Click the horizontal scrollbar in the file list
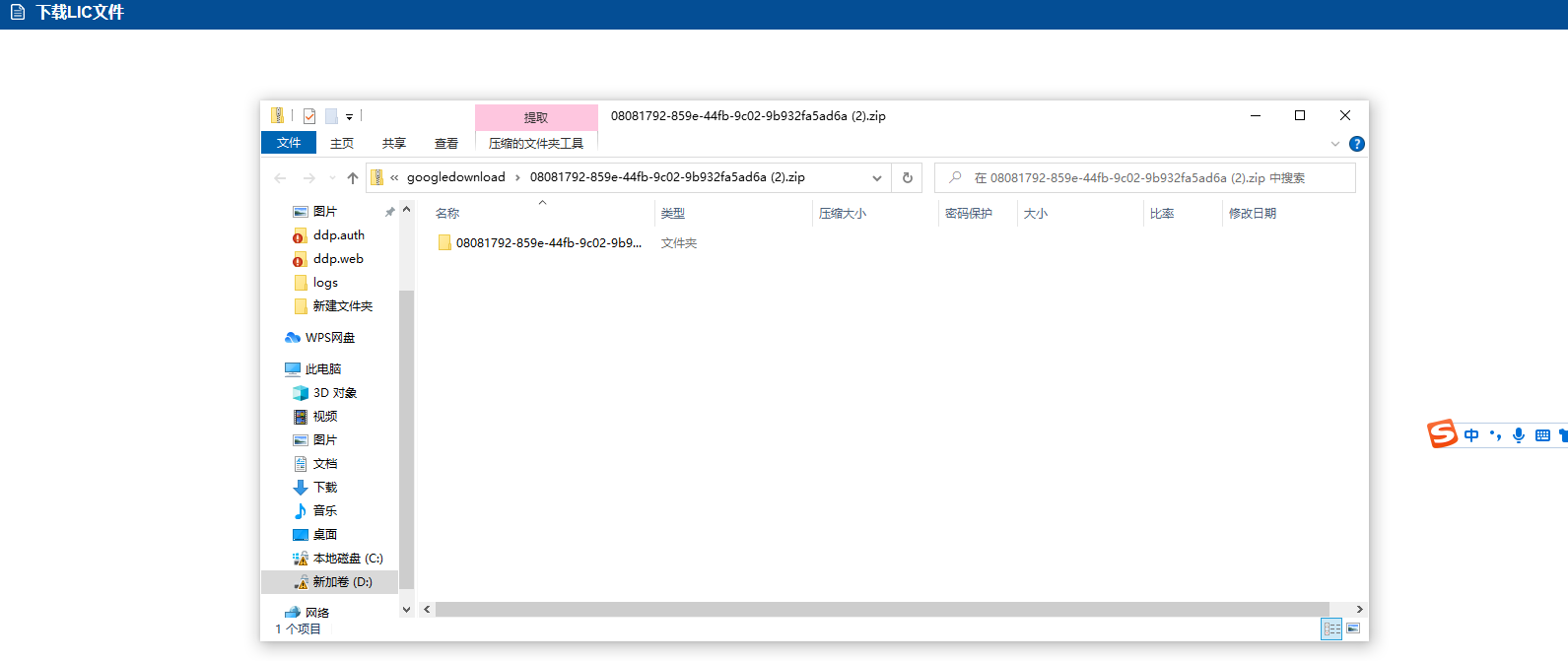Viewport: 1568px width, 661px height. 882,610
